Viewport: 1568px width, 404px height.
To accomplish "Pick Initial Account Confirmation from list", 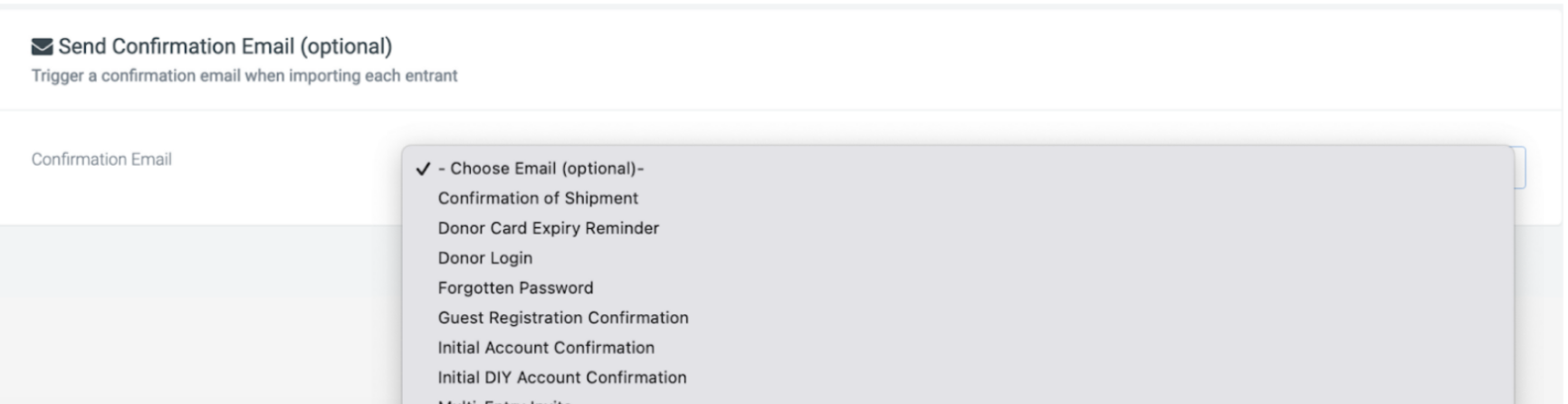I will tap(958, 348).
